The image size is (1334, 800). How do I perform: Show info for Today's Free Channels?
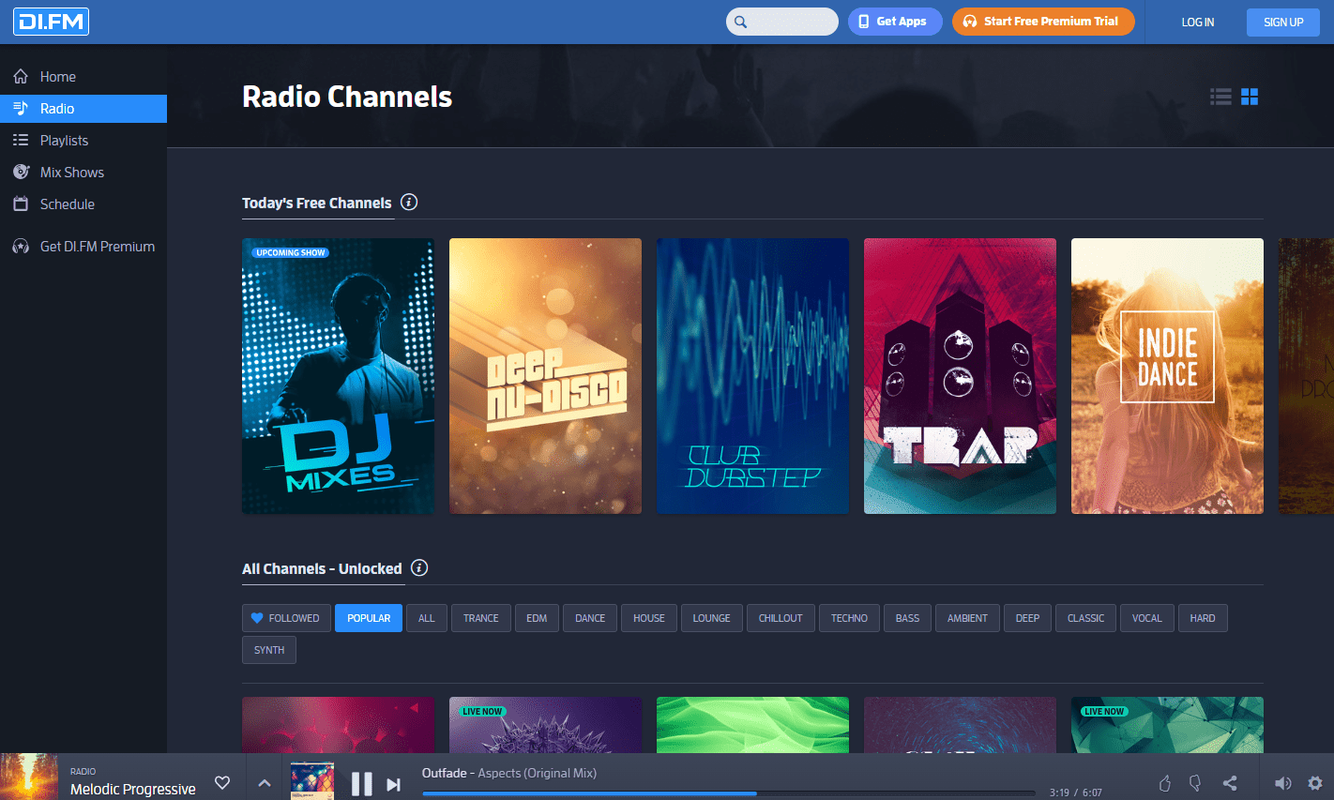[x=409, y=202]
